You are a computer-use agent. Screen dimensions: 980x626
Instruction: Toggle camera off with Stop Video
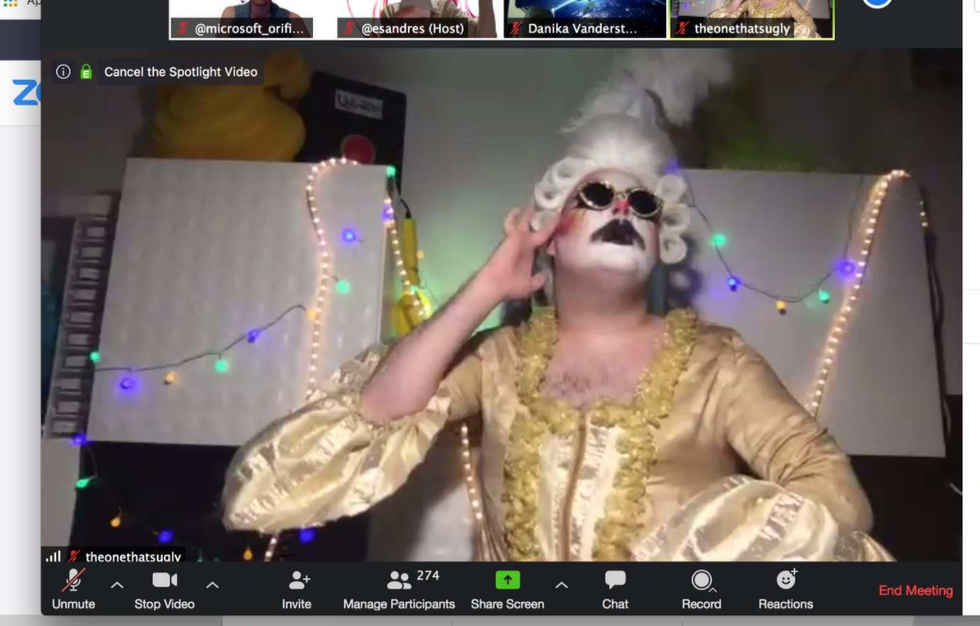[x=164, y=581]
